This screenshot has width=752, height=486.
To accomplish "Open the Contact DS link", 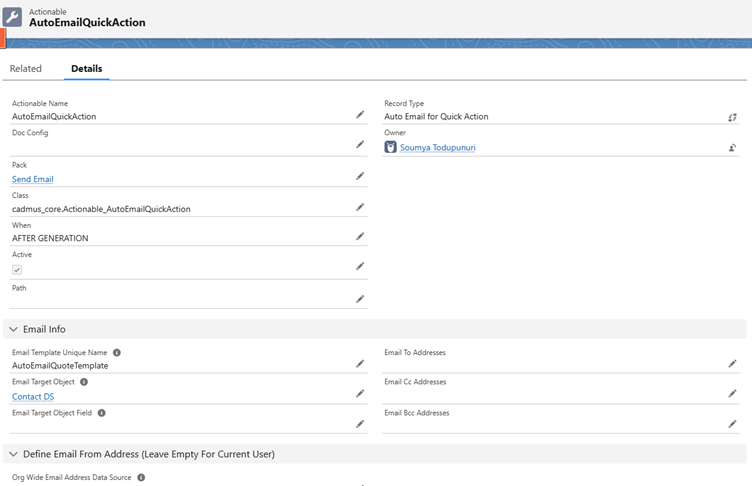I will pyautogui.click(x=33, y=397).
